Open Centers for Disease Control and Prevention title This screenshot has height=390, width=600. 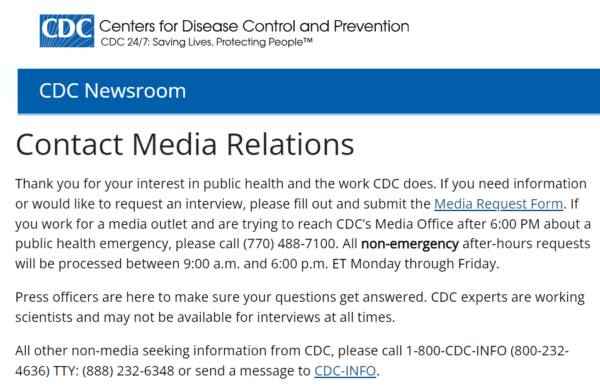(x=254, y=26)
